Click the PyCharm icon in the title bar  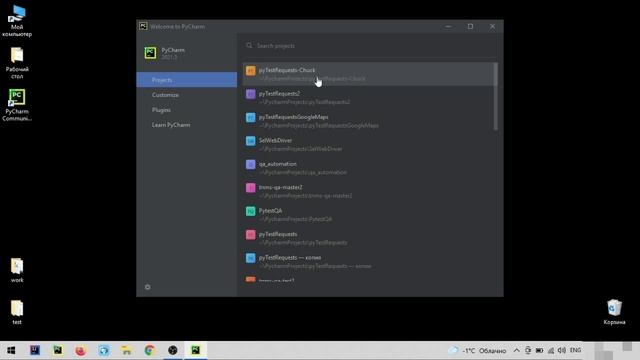143,26
